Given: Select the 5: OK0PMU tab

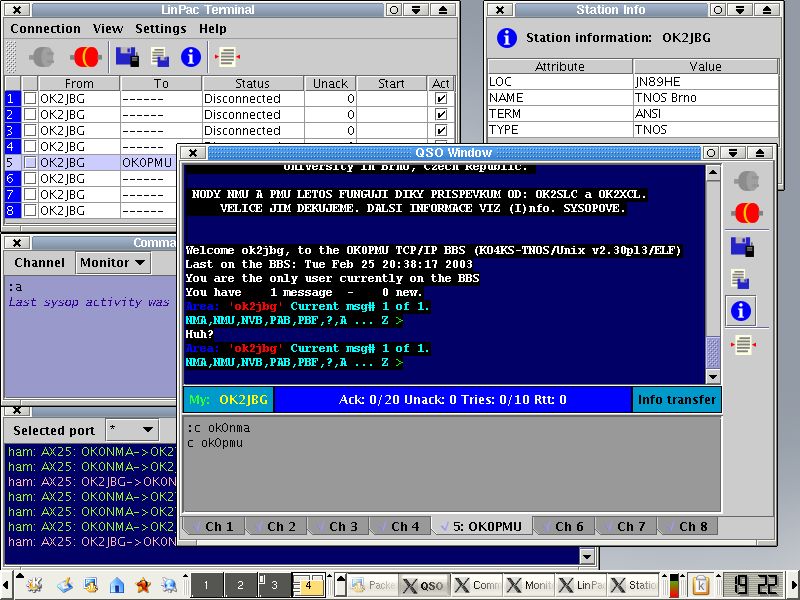Looking at the screenshot, I should pyautogui.click(x=482, y=527).
